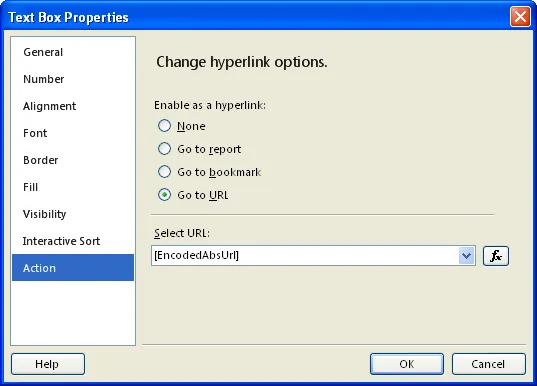
Task: Select the Action page
Action: click(73, 268)
